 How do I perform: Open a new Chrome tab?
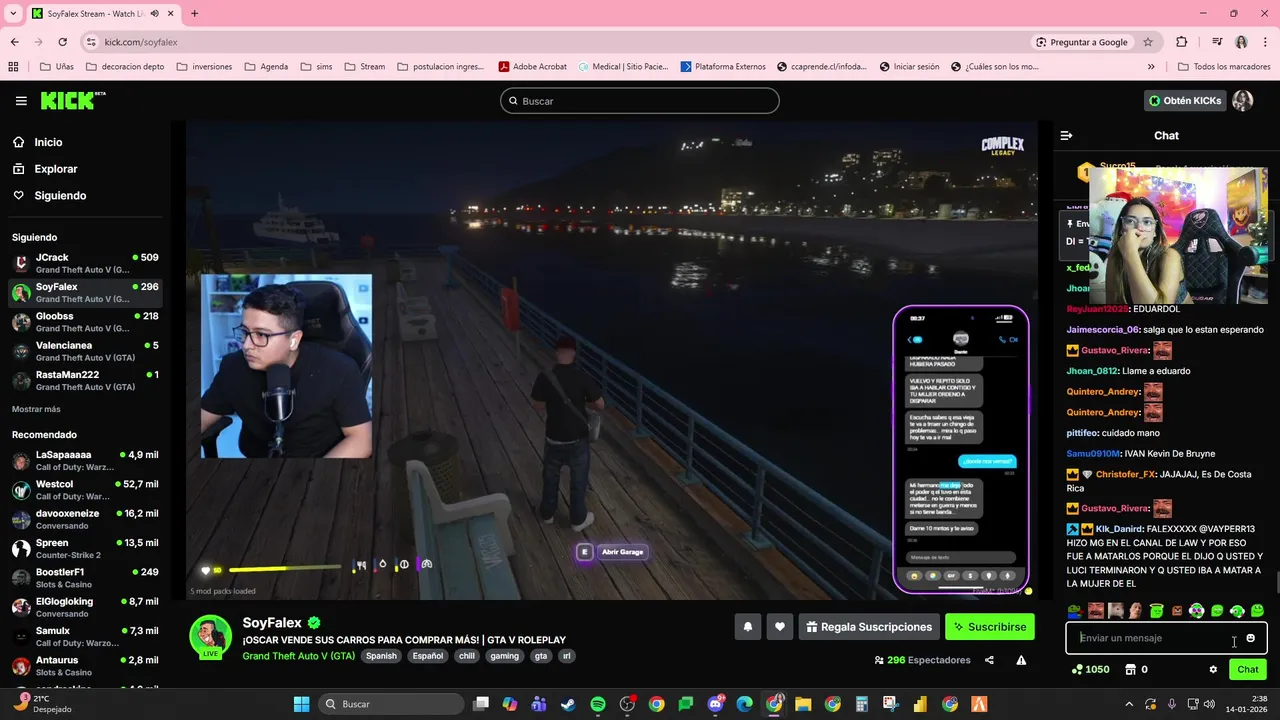click(x=194, y=14)
